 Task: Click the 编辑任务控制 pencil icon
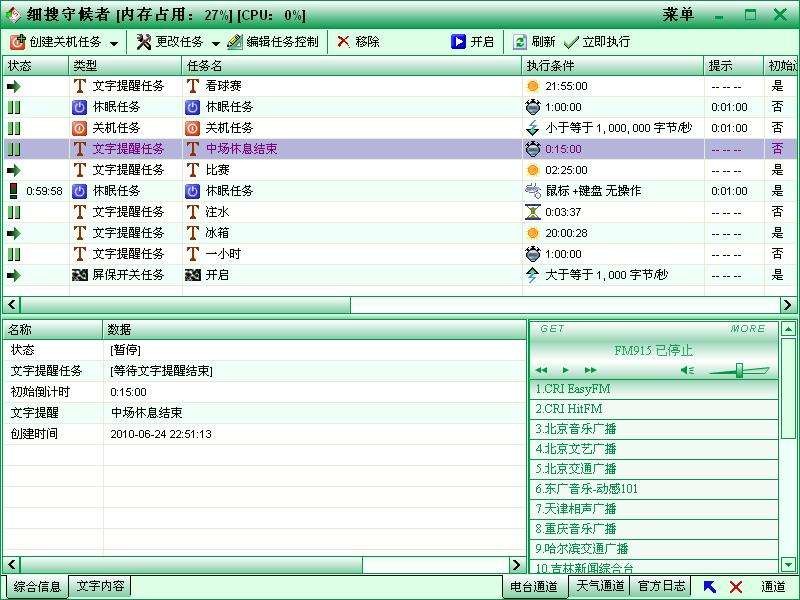point(232,42)
